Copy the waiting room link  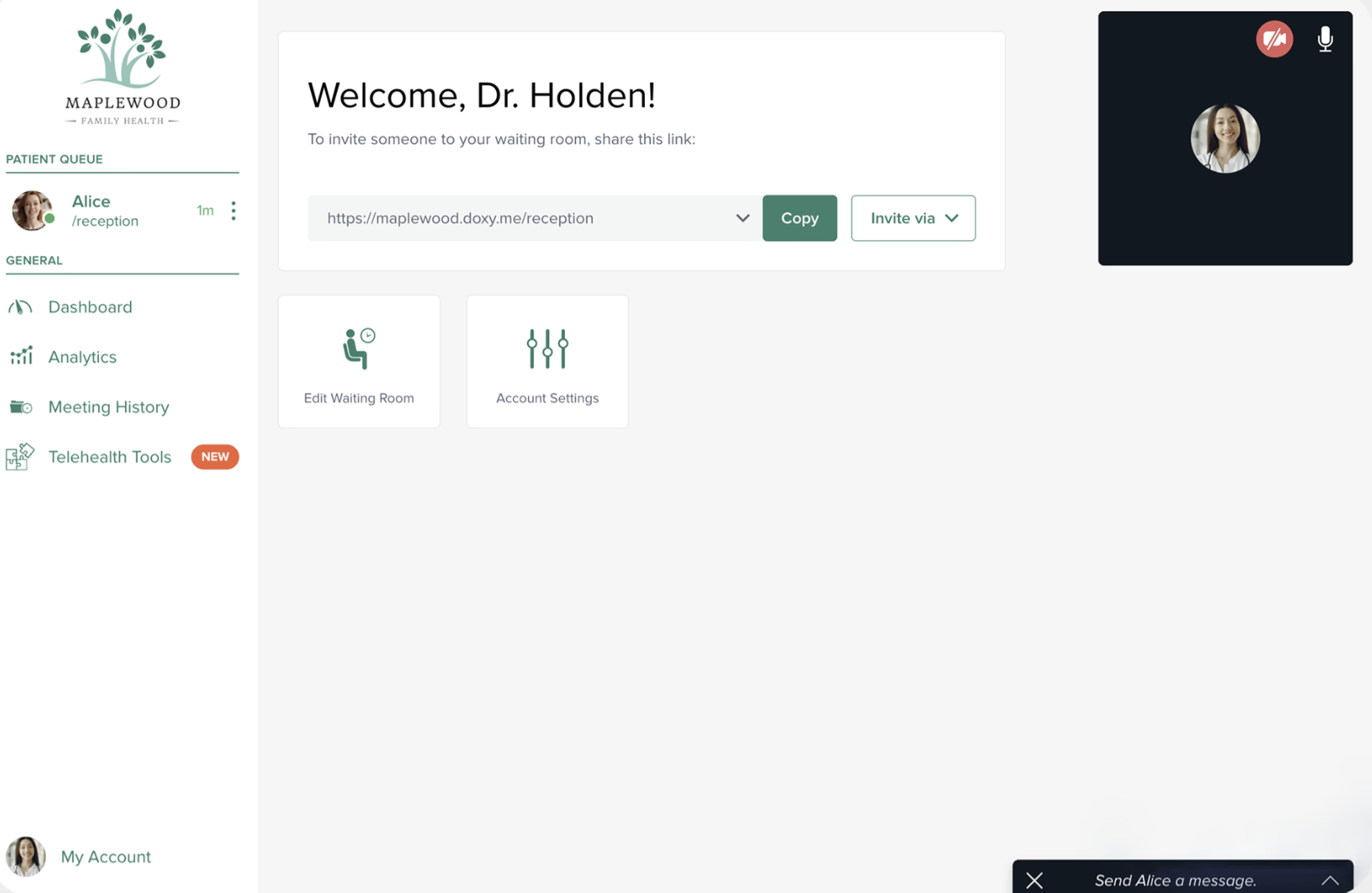coord(799,218)
